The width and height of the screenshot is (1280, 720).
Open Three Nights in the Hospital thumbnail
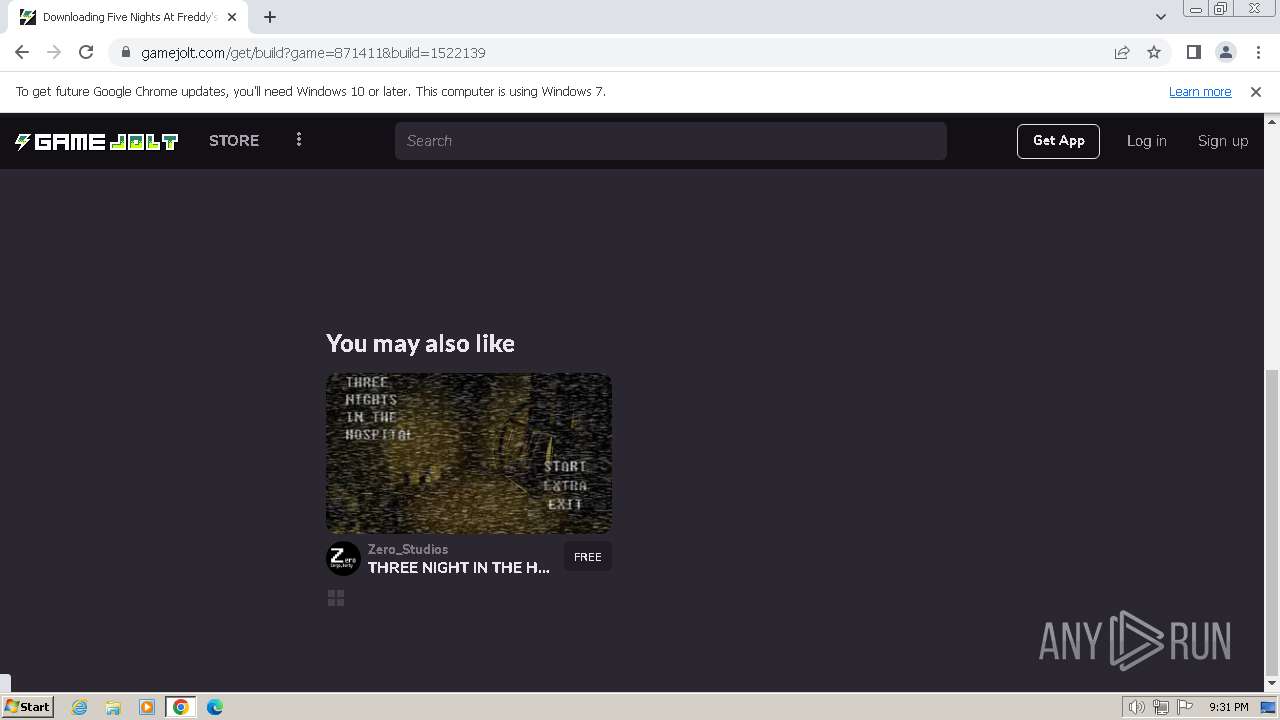pyautogui.click(x=469, y=453)
